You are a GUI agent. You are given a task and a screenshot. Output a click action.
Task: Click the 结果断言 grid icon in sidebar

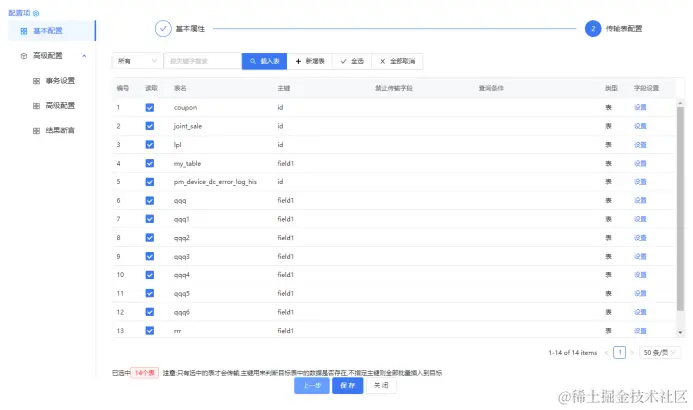coord(37,130)
